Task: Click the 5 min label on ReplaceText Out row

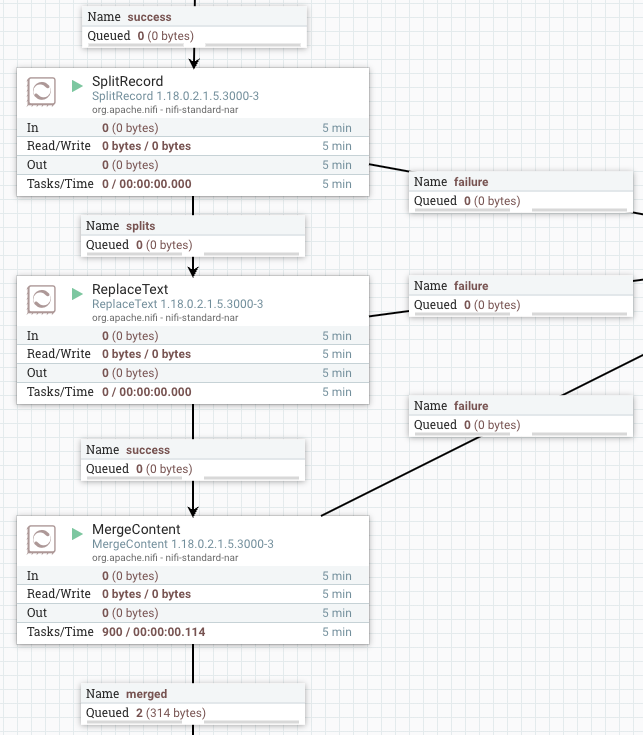Action: (336, 373)
